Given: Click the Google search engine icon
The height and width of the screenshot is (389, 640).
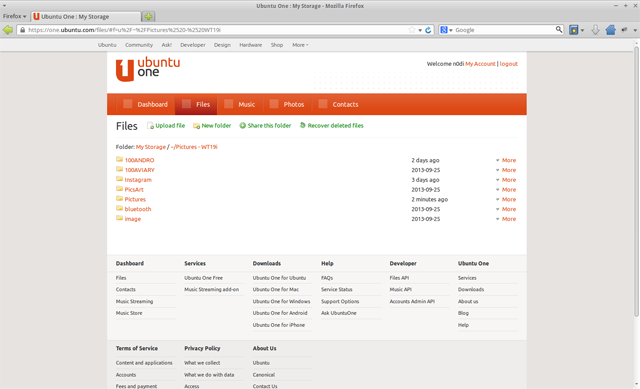Looking at the screenshot, I should [x=444, y=30].
